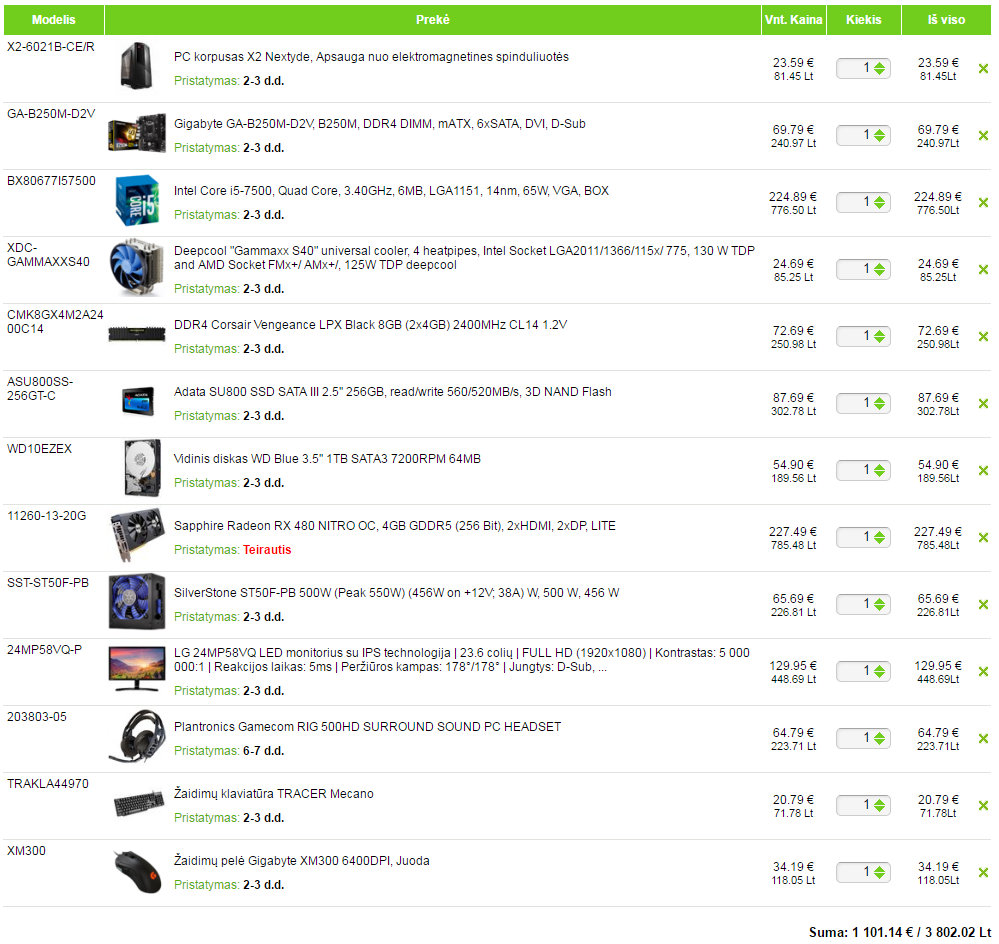Viewport: 999px width, 944px height.
Task: Adjust quantity stepper for LG 24MP58VQ monitor
Action: [x=879, y=671]
